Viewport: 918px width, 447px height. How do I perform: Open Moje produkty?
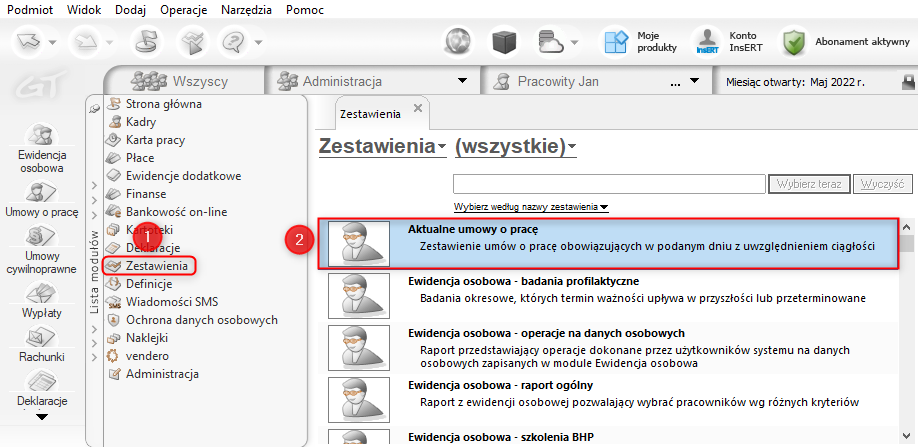click(x=640, y=42)
